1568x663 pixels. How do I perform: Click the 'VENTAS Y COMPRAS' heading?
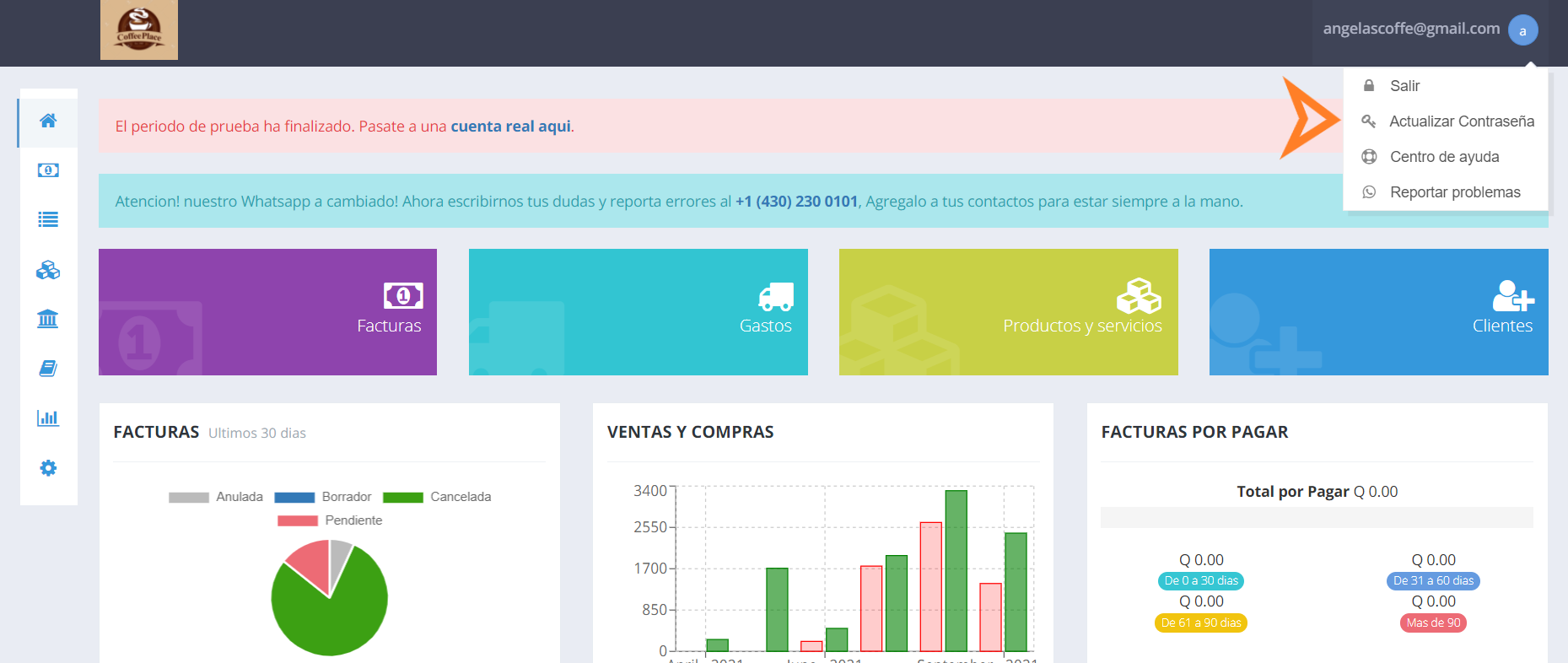click(x=691, y=432)
